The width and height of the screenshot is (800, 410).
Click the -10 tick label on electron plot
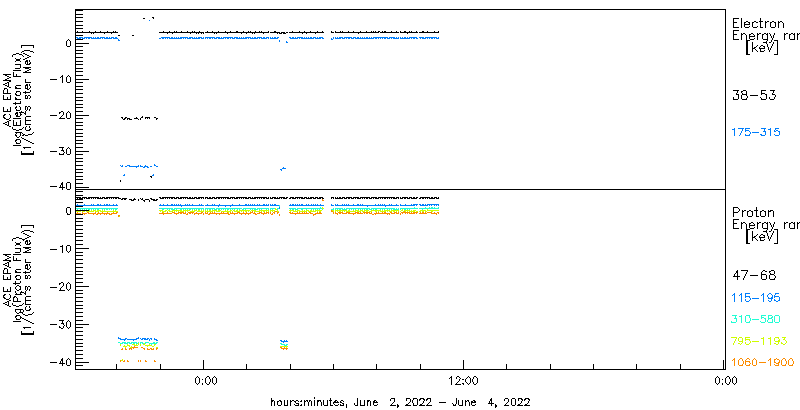[x=60, y=80]
